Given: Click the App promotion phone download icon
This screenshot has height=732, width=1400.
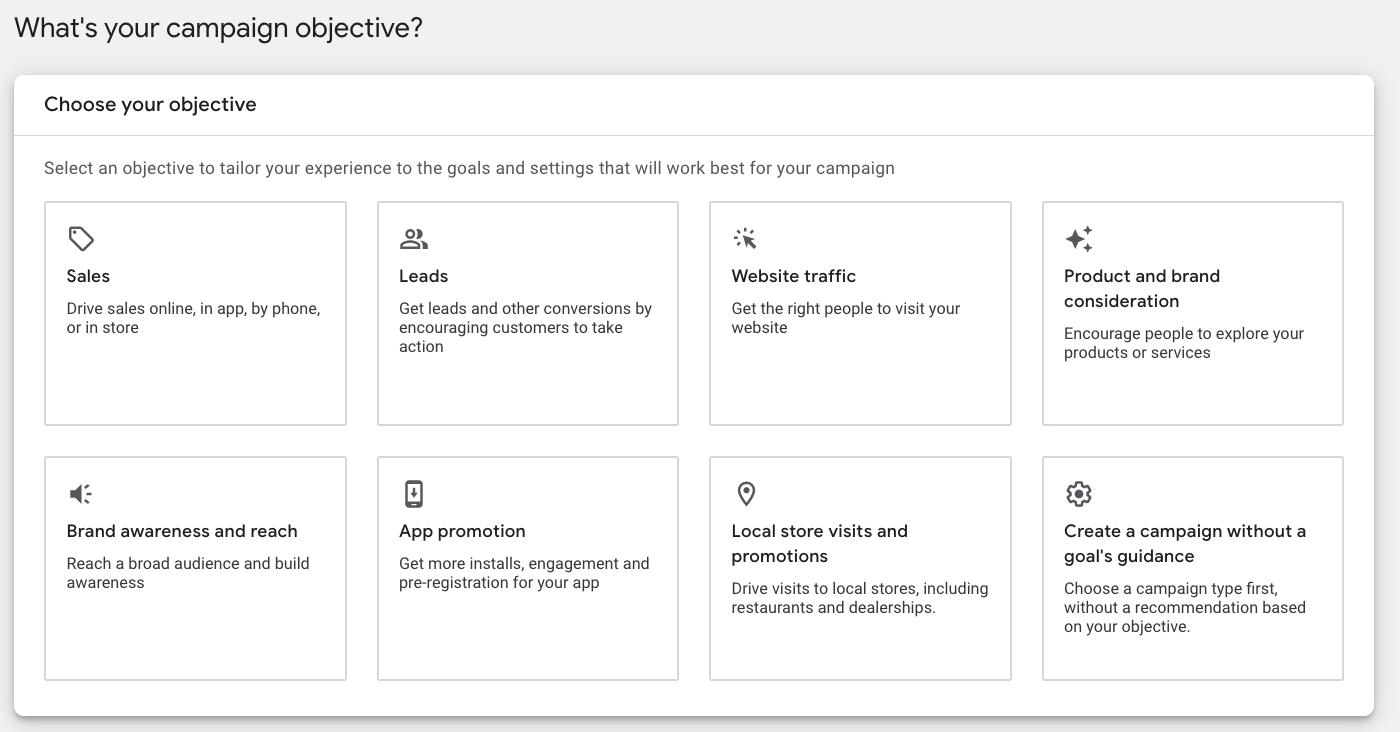Looking at the screenshot, I should click(413, 494).
